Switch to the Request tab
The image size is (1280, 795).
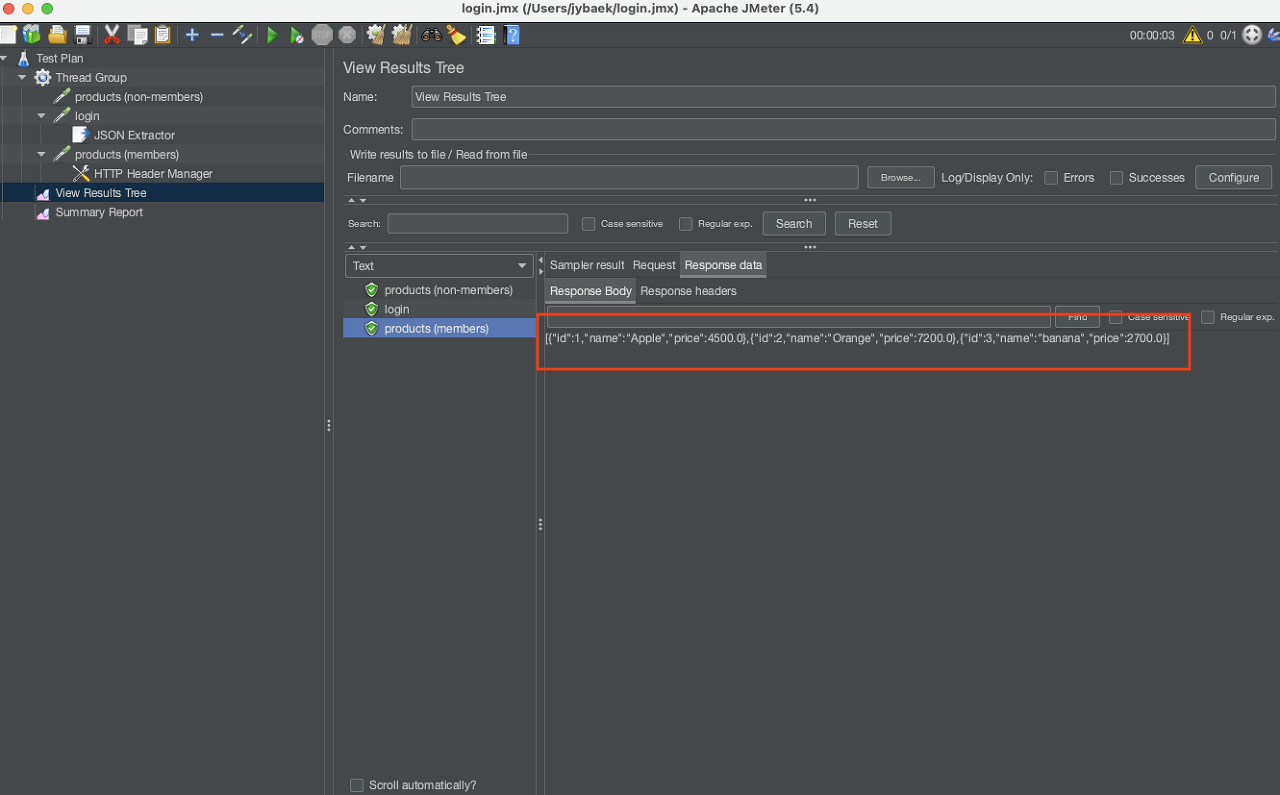pos(654,265)
